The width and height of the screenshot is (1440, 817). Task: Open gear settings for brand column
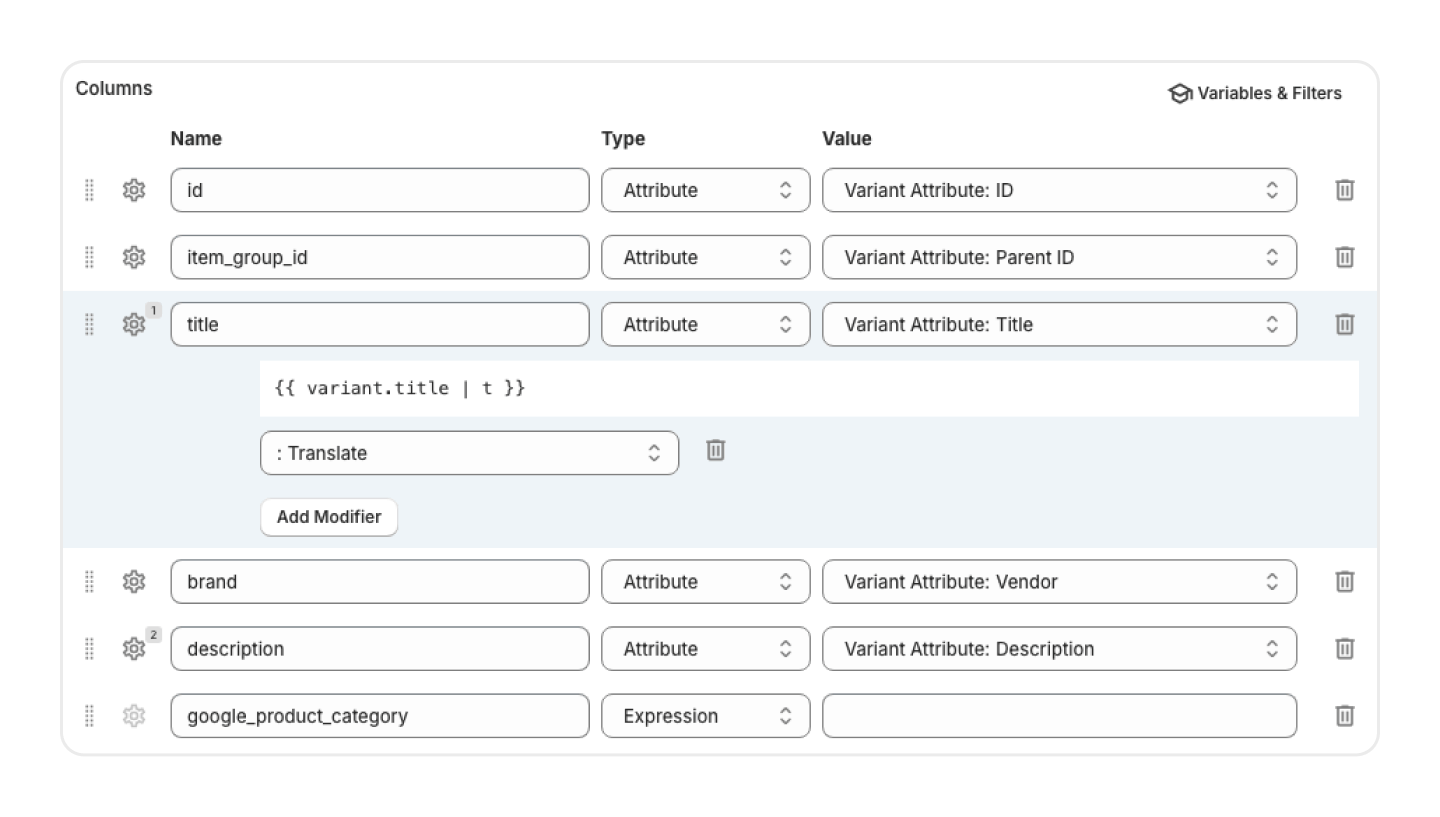click(x=133, y=582)
